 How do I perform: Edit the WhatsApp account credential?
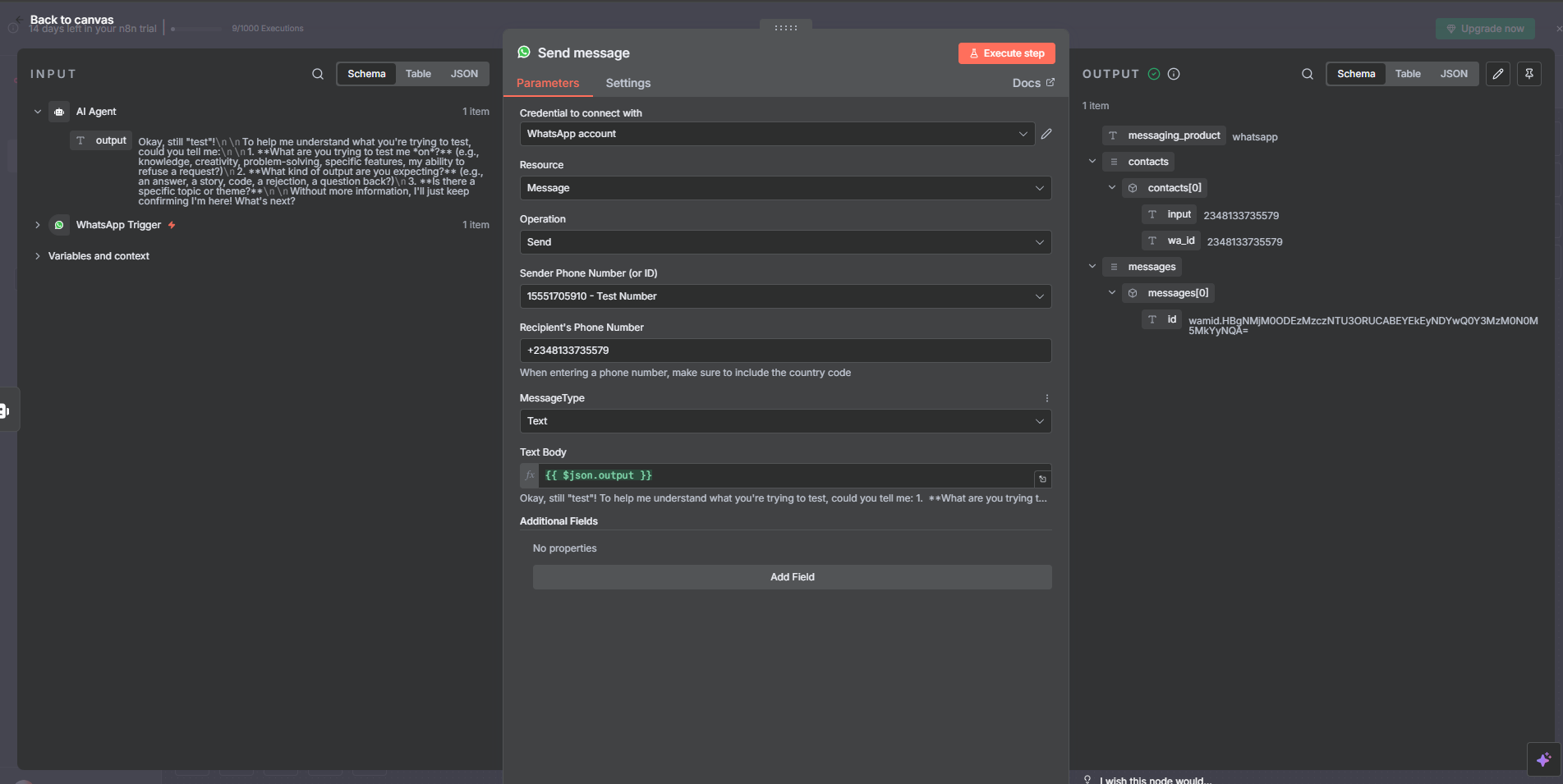(x=1046, y=134)
